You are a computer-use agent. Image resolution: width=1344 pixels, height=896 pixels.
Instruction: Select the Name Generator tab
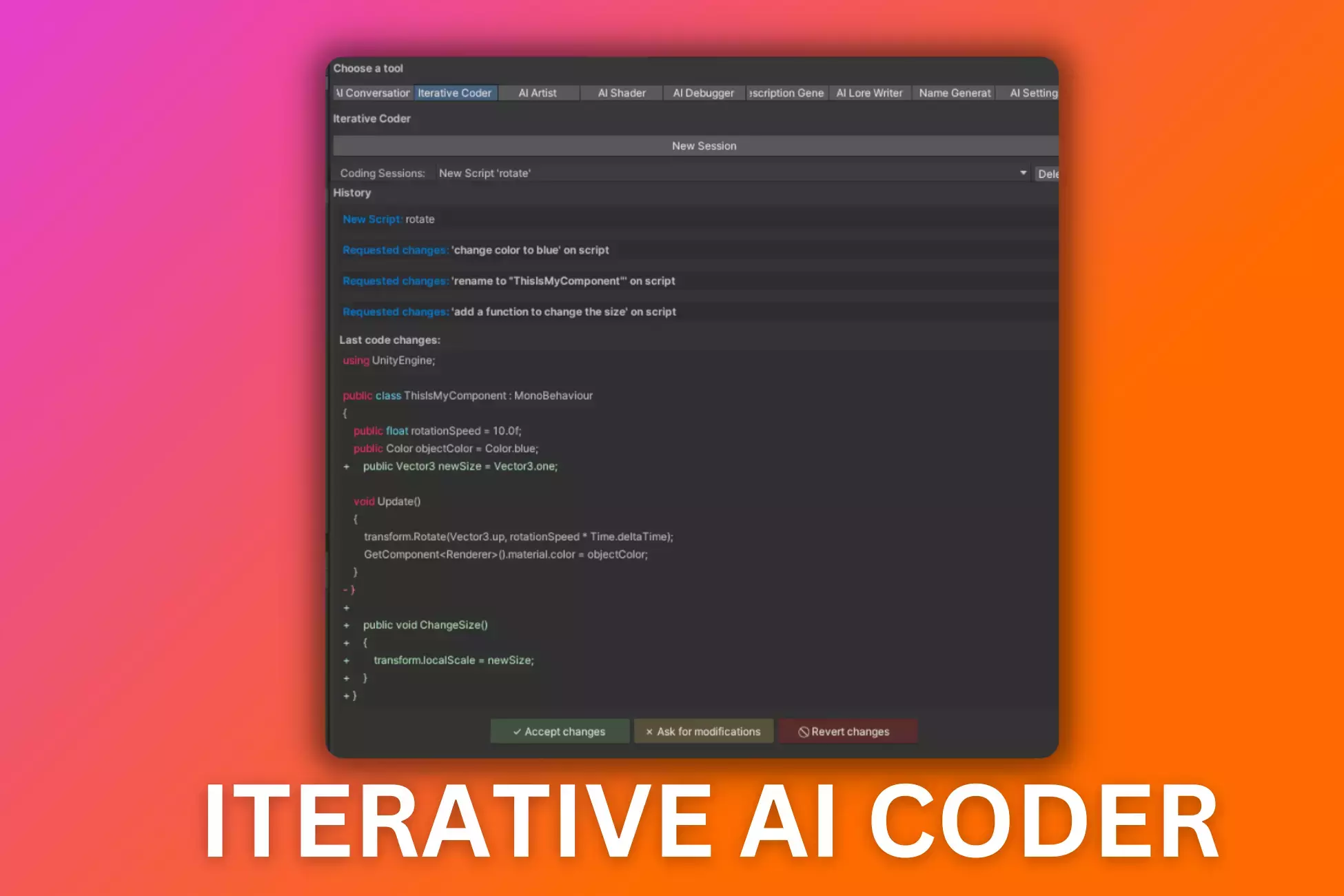(955, 93)
